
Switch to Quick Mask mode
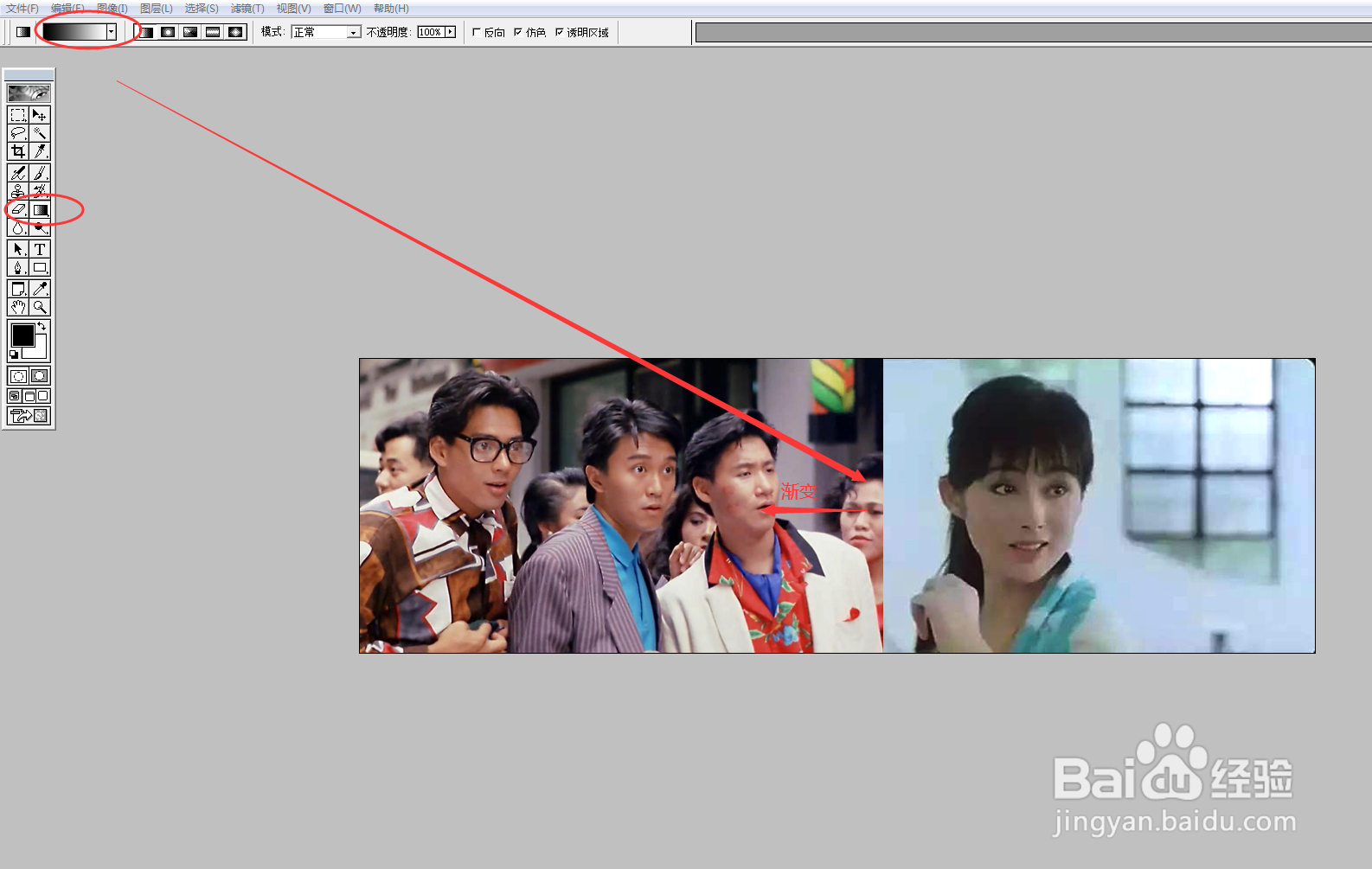pos(40,376)
